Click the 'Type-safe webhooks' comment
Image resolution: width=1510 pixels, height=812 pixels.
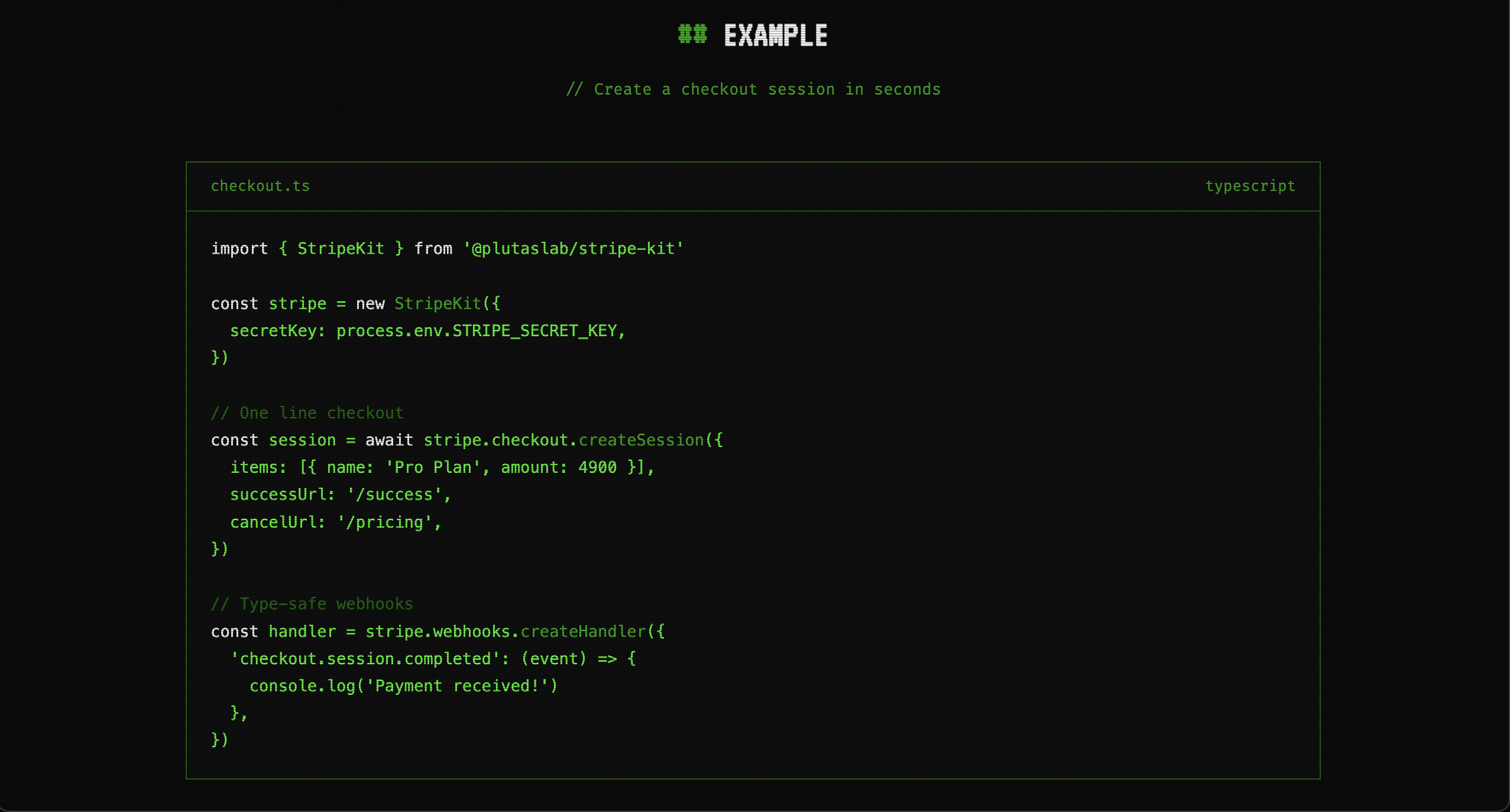coord(312,603)
